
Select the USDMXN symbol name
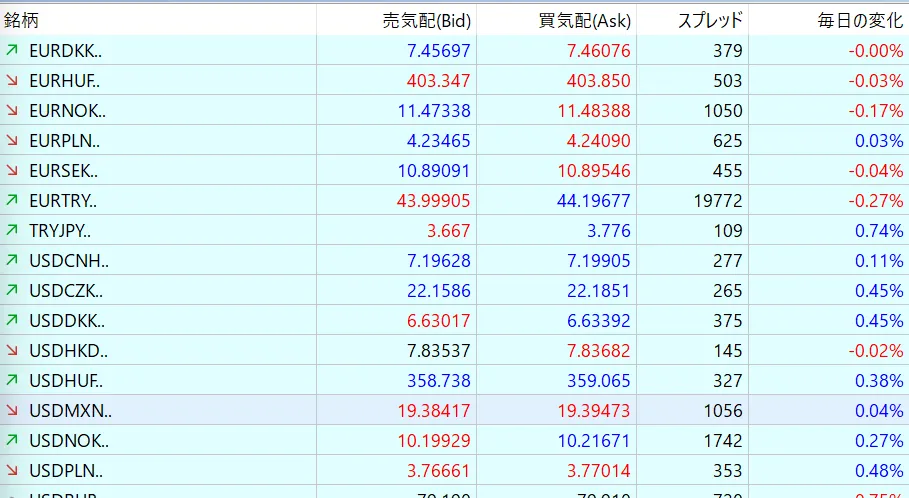point(70,411)
